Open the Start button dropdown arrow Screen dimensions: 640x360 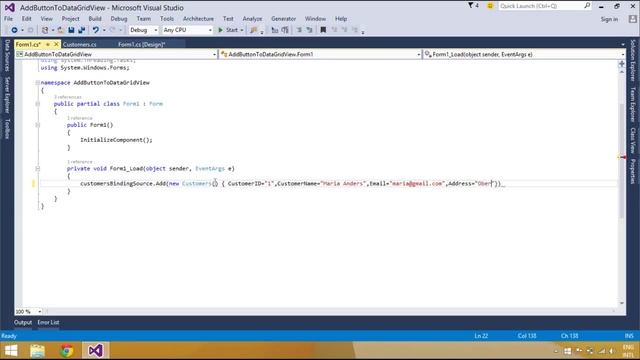pyautogui.click(x=242, y=30)
